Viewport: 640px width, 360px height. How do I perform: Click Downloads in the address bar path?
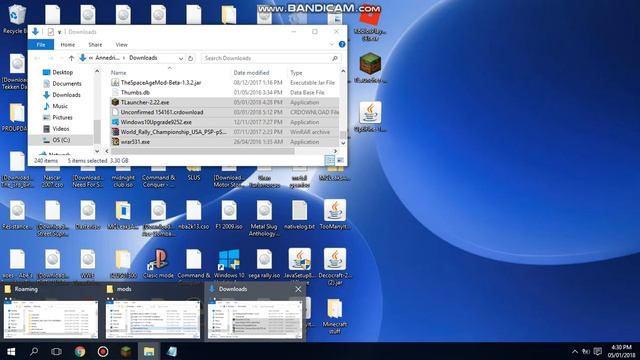(143, 58)
